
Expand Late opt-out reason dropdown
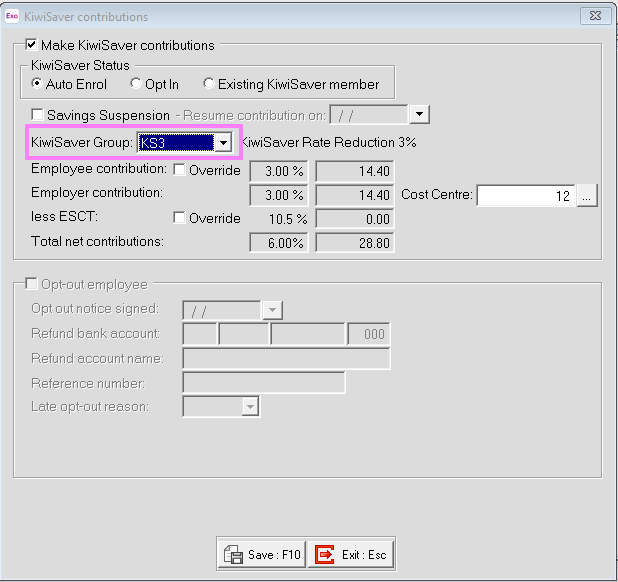pos(250,407)
